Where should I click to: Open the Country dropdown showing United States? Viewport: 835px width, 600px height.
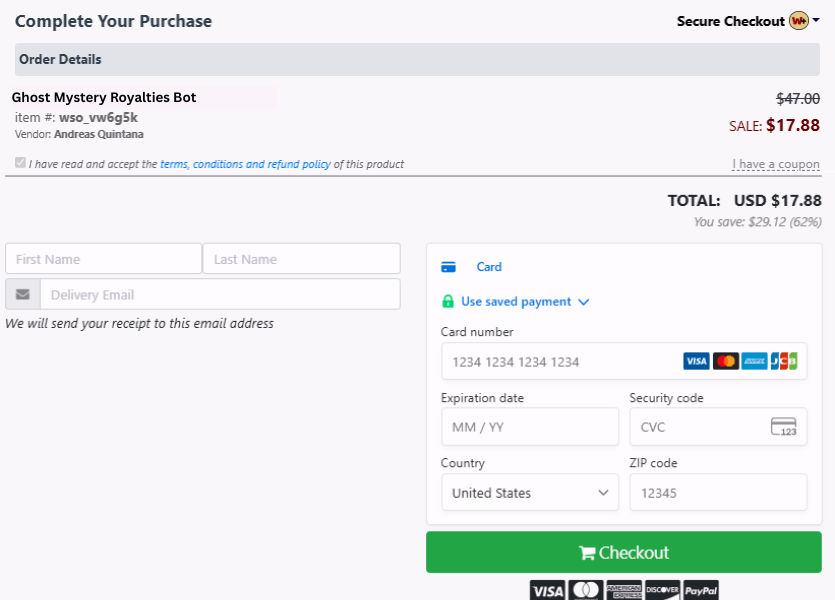530,492
